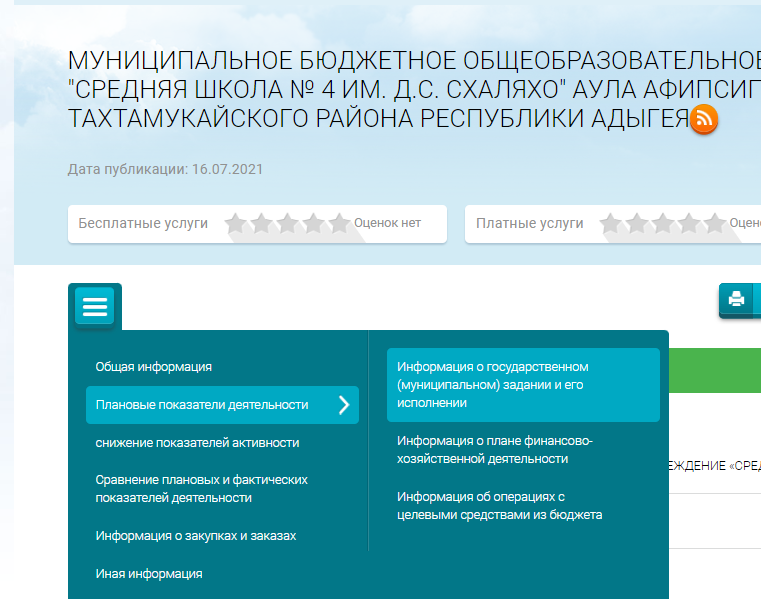Toggle the hamburger menu button
The width and height of the screenshot is (761, 599).
pyautogui.click(x=95, y=306)
